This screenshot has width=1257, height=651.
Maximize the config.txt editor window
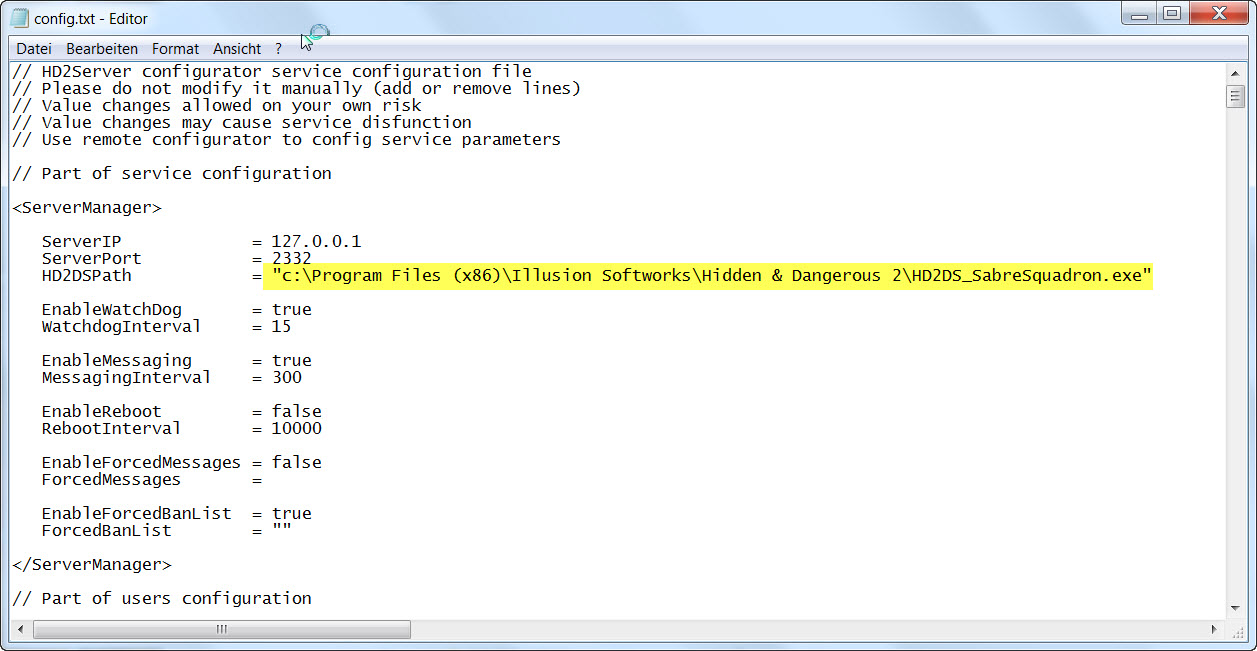1172,13
